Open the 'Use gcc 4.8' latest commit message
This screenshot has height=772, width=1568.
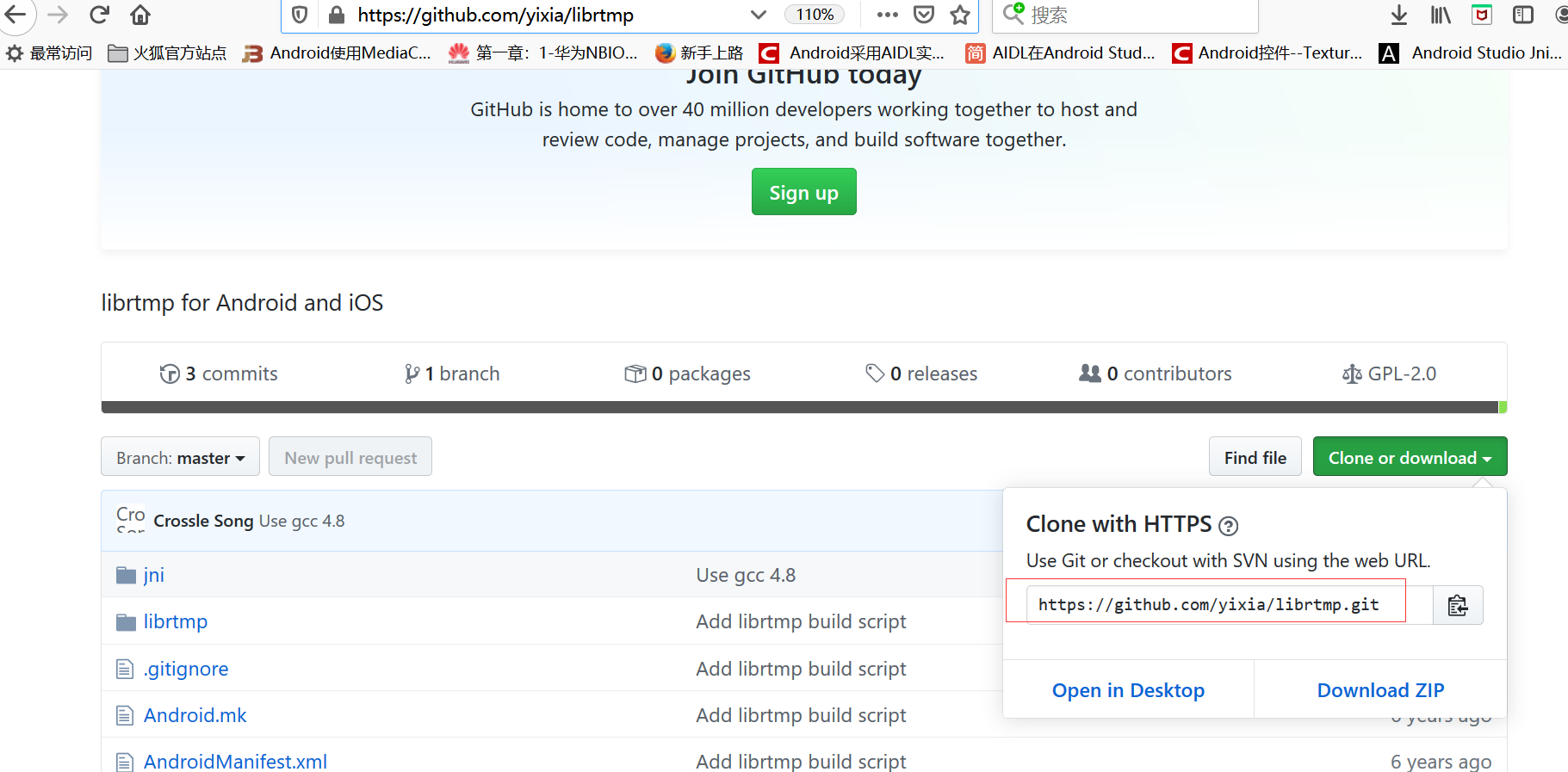301,521
